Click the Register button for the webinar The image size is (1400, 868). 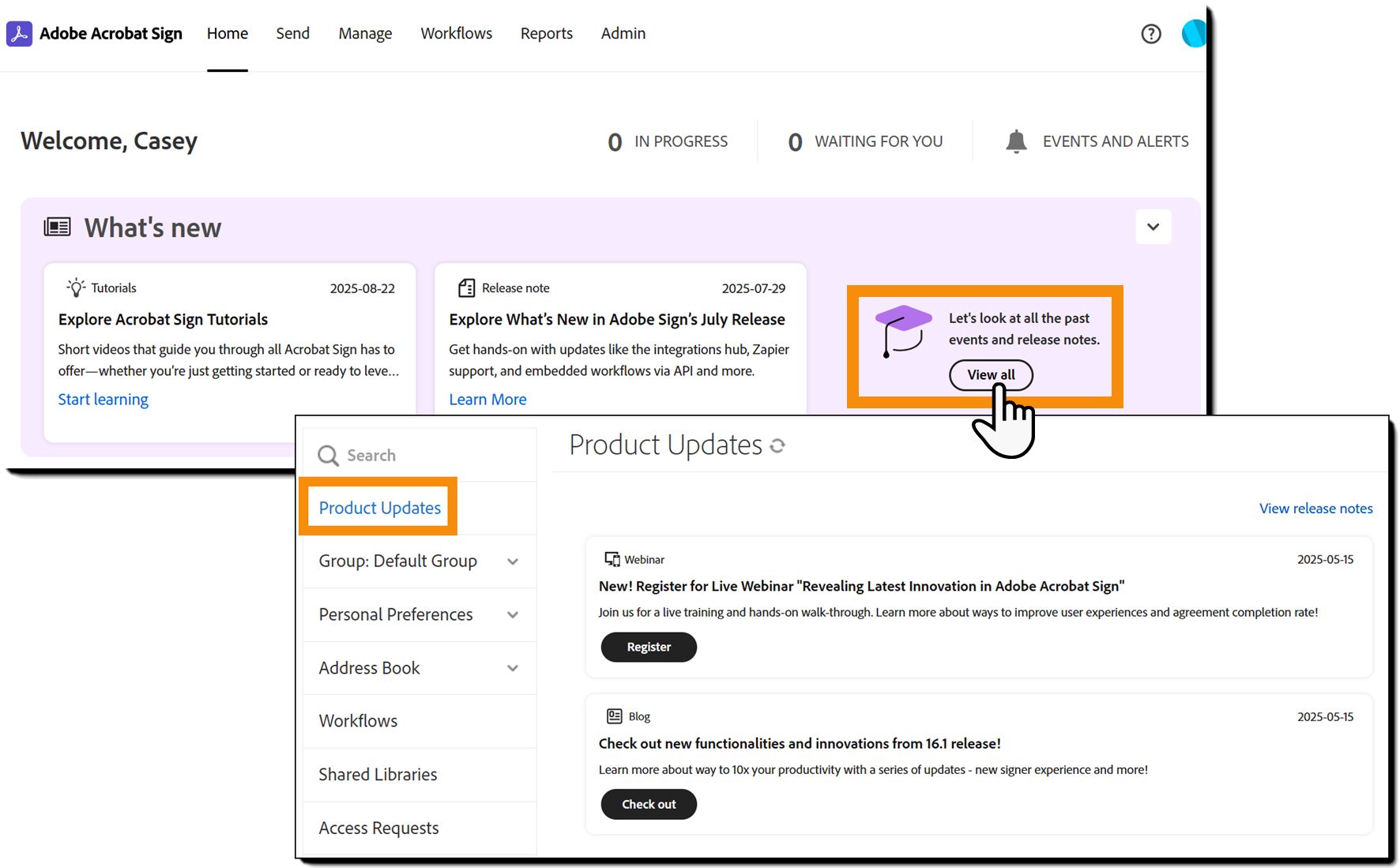649,647
